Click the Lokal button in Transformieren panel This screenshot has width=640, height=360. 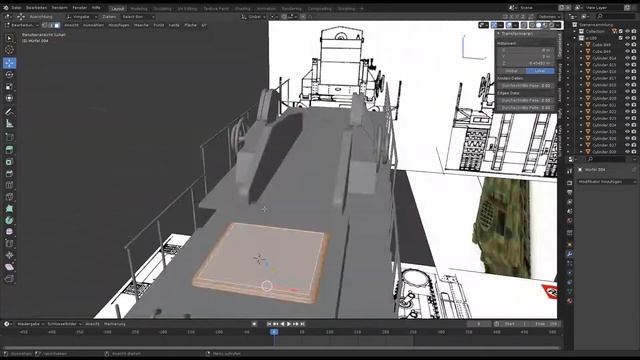[x=540, y=71]
